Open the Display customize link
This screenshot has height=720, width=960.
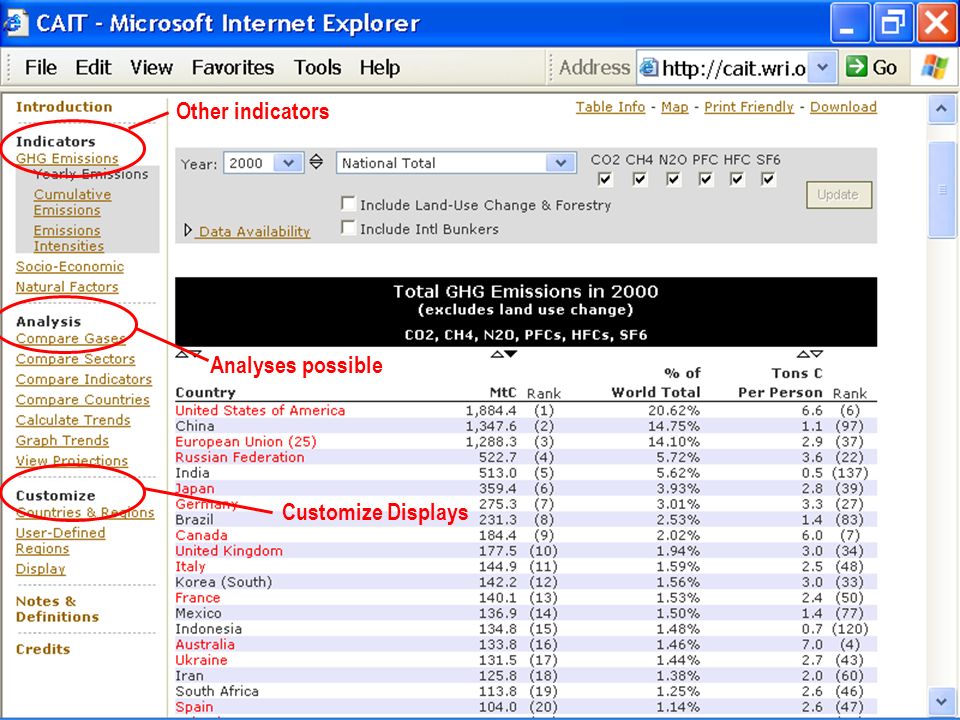point(40,569)
